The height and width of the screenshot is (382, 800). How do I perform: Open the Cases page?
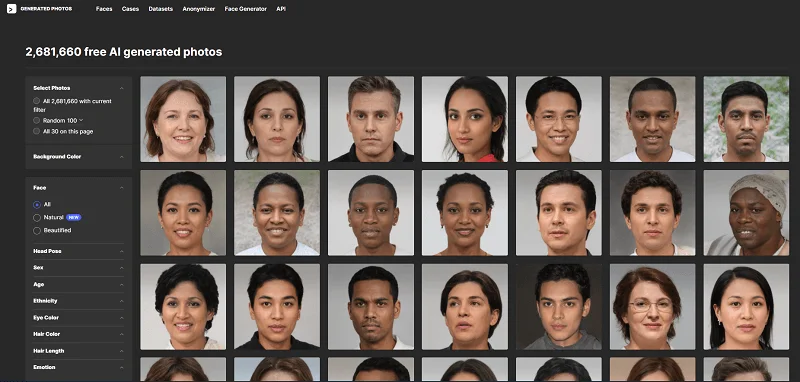click(130, 9)
